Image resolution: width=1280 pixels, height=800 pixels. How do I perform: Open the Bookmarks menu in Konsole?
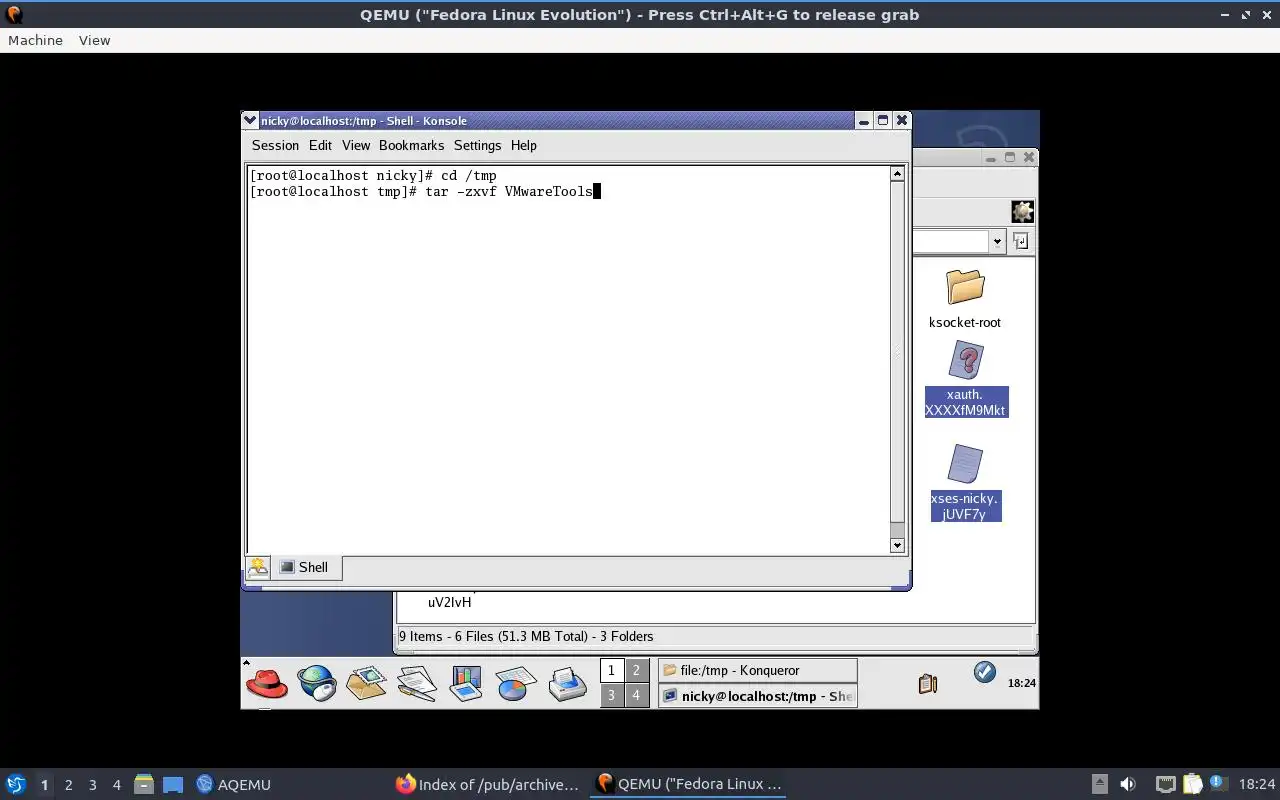[411, 145]
